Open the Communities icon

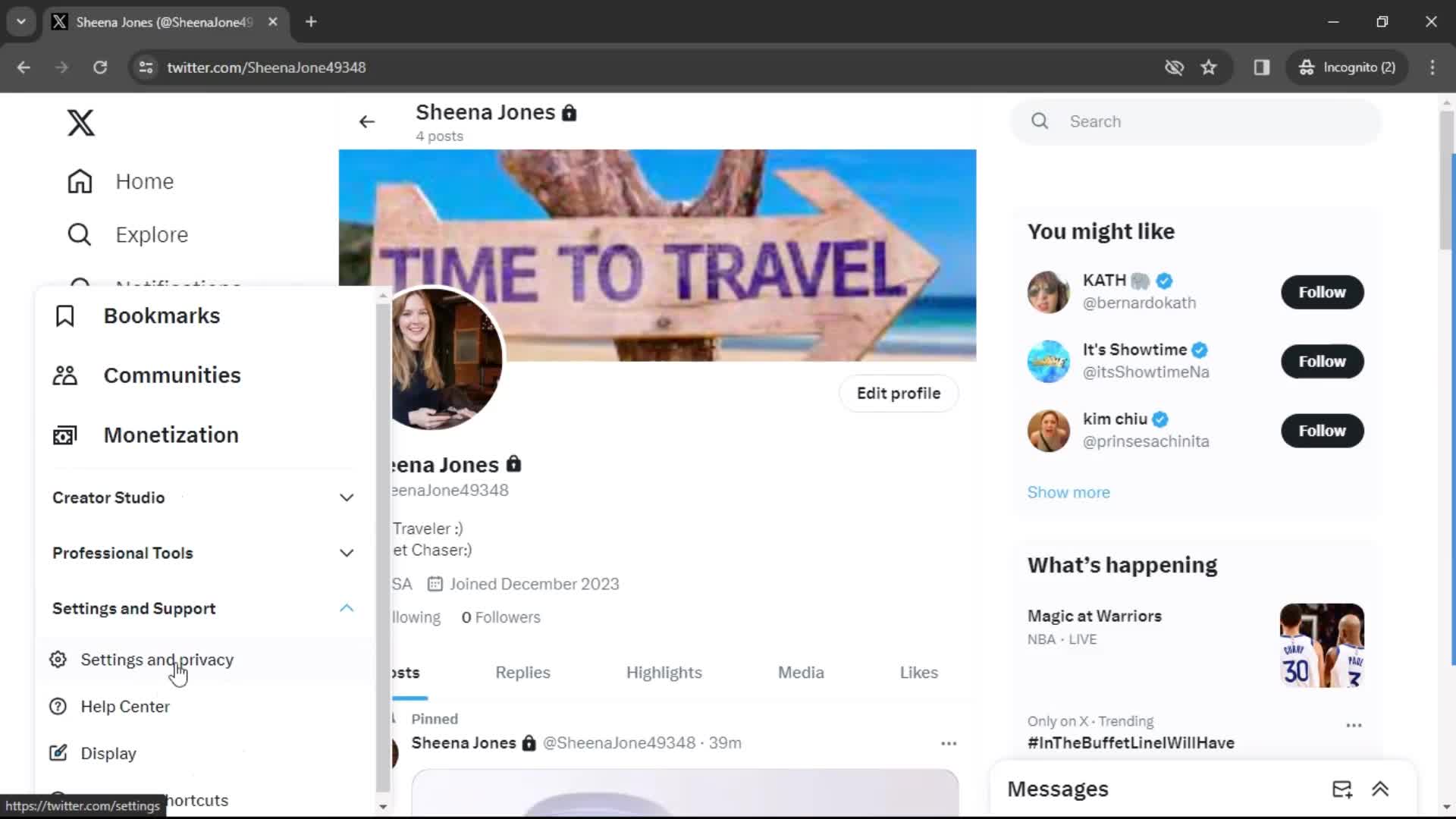tap(65, 374)
